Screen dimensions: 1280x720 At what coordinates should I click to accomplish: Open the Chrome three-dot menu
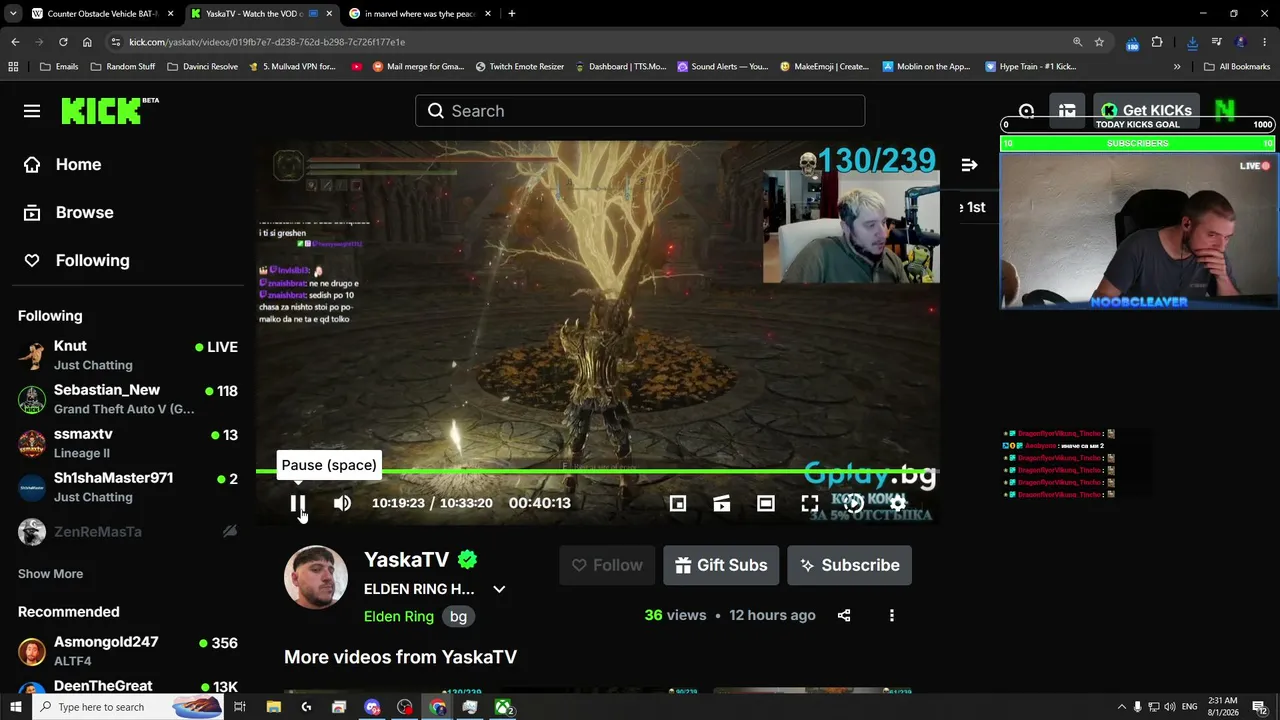tap(1265, 42)
